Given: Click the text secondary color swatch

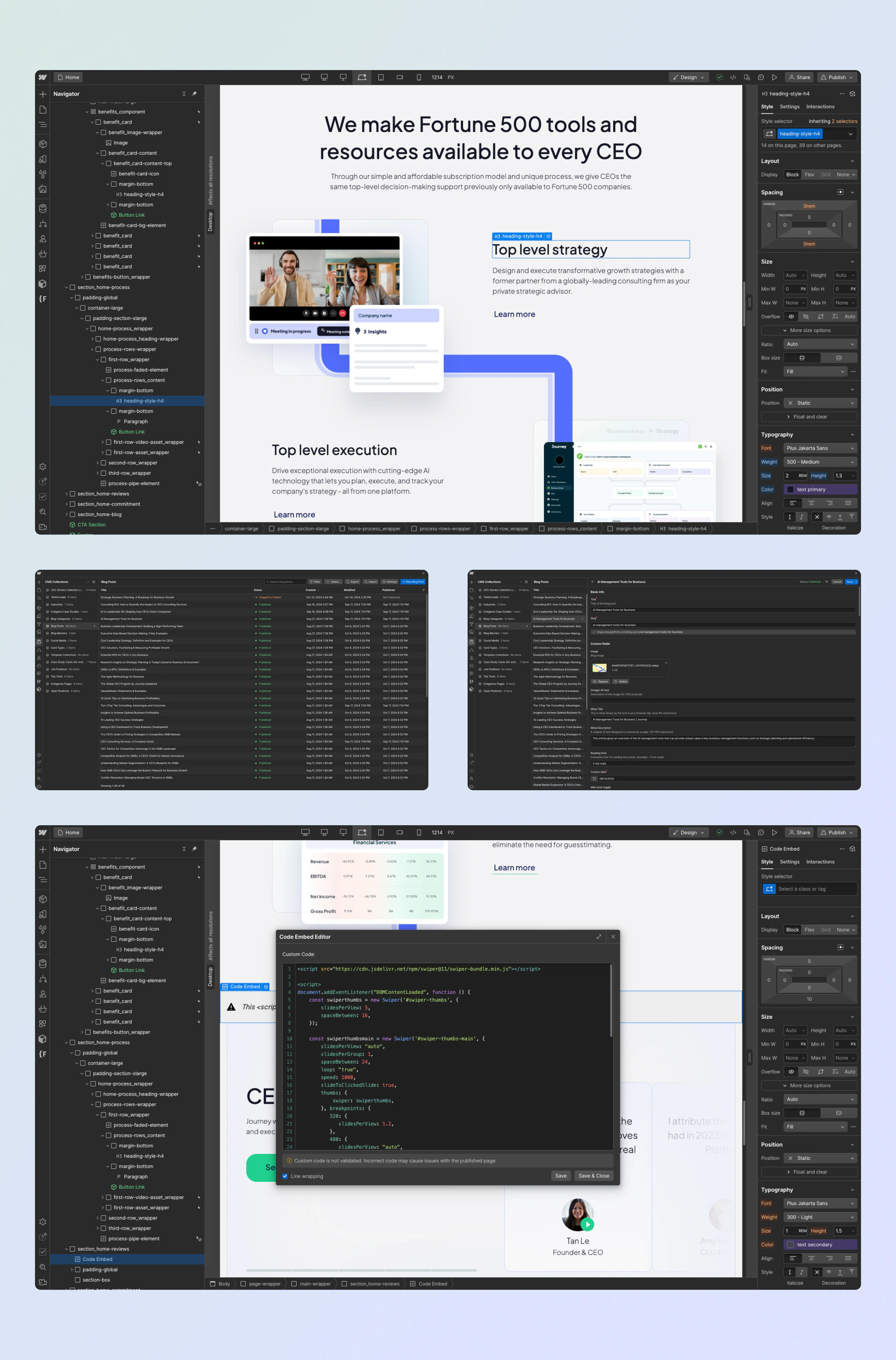Looking at the screenshot, I should pos(791,1245).
